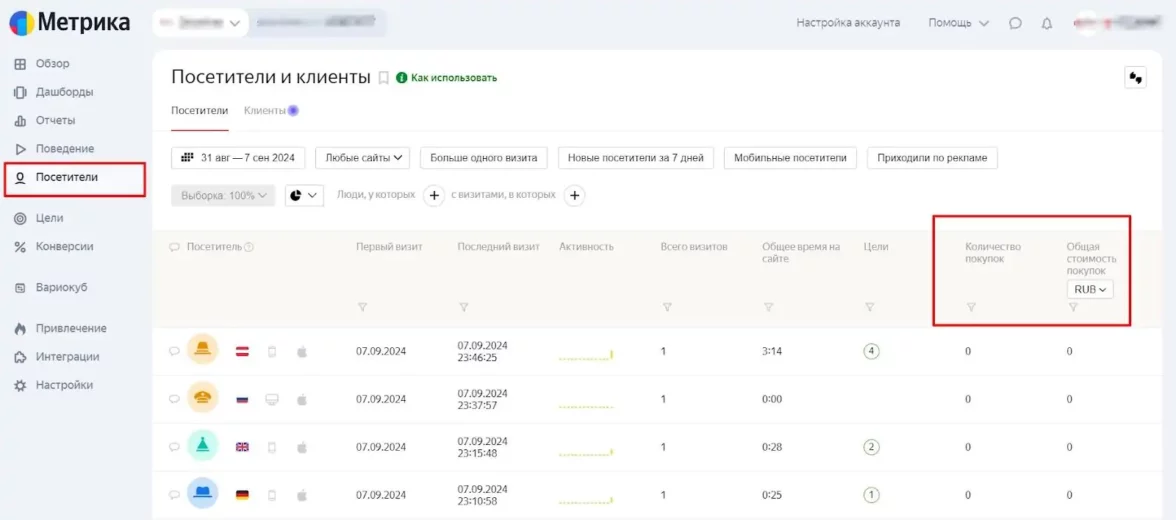1176x520 pixels.
Task: Click the bookmark icon next to page title
Action: [383, 78]
